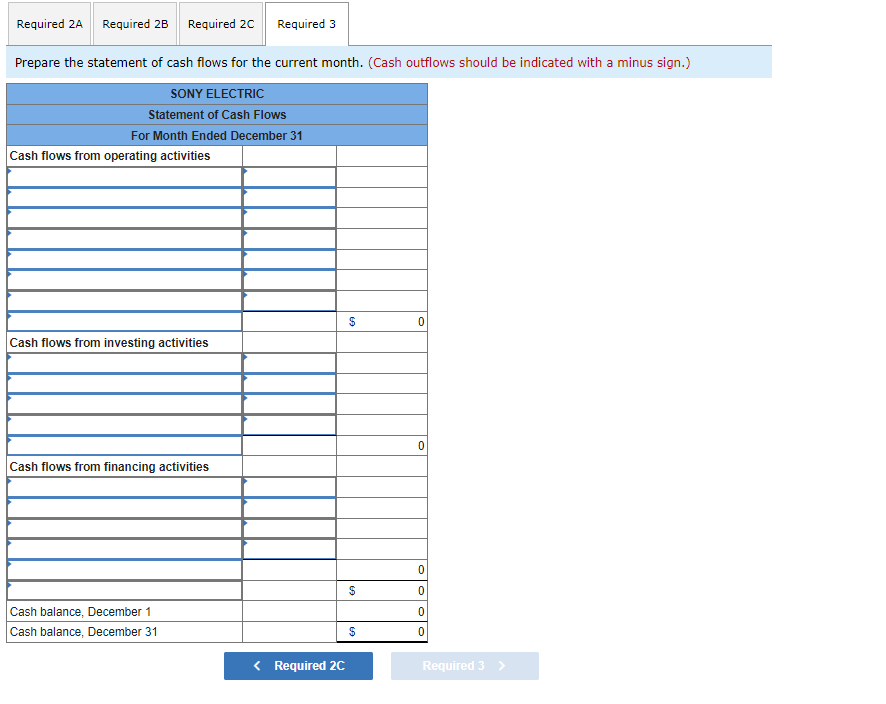Click fifth operating activities amount field
The image size is (886, 704).
tap(289, 259)
